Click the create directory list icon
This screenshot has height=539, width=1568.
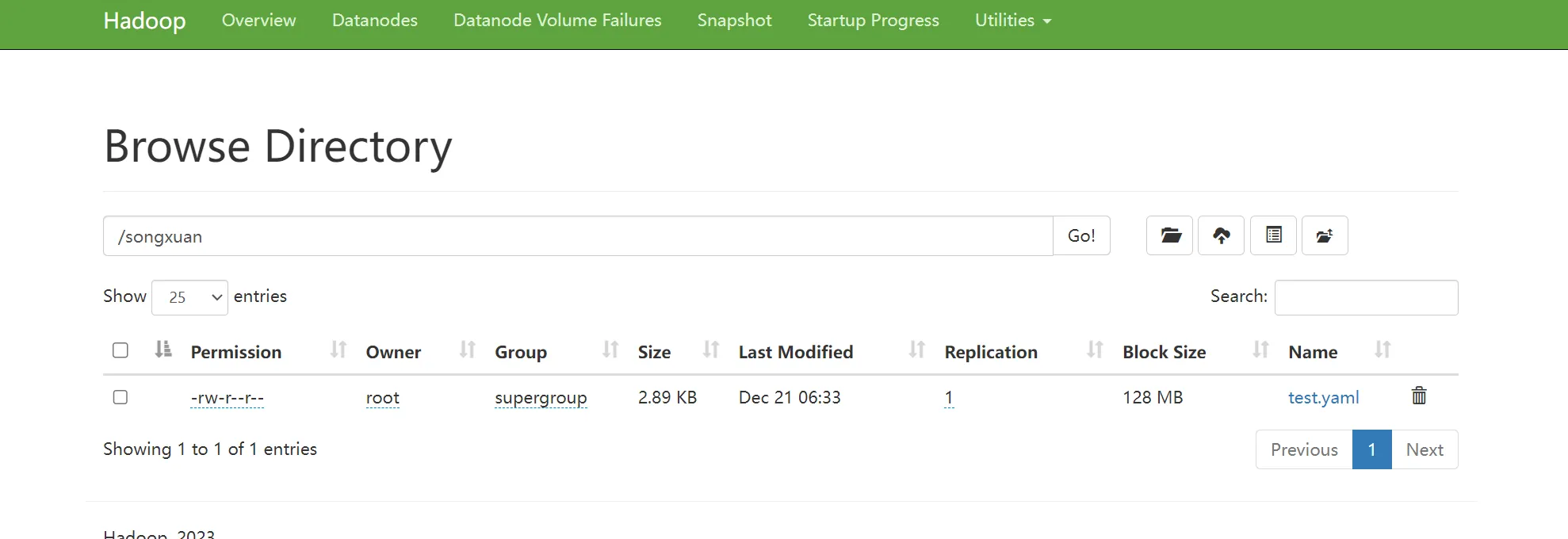(1273, 235)
